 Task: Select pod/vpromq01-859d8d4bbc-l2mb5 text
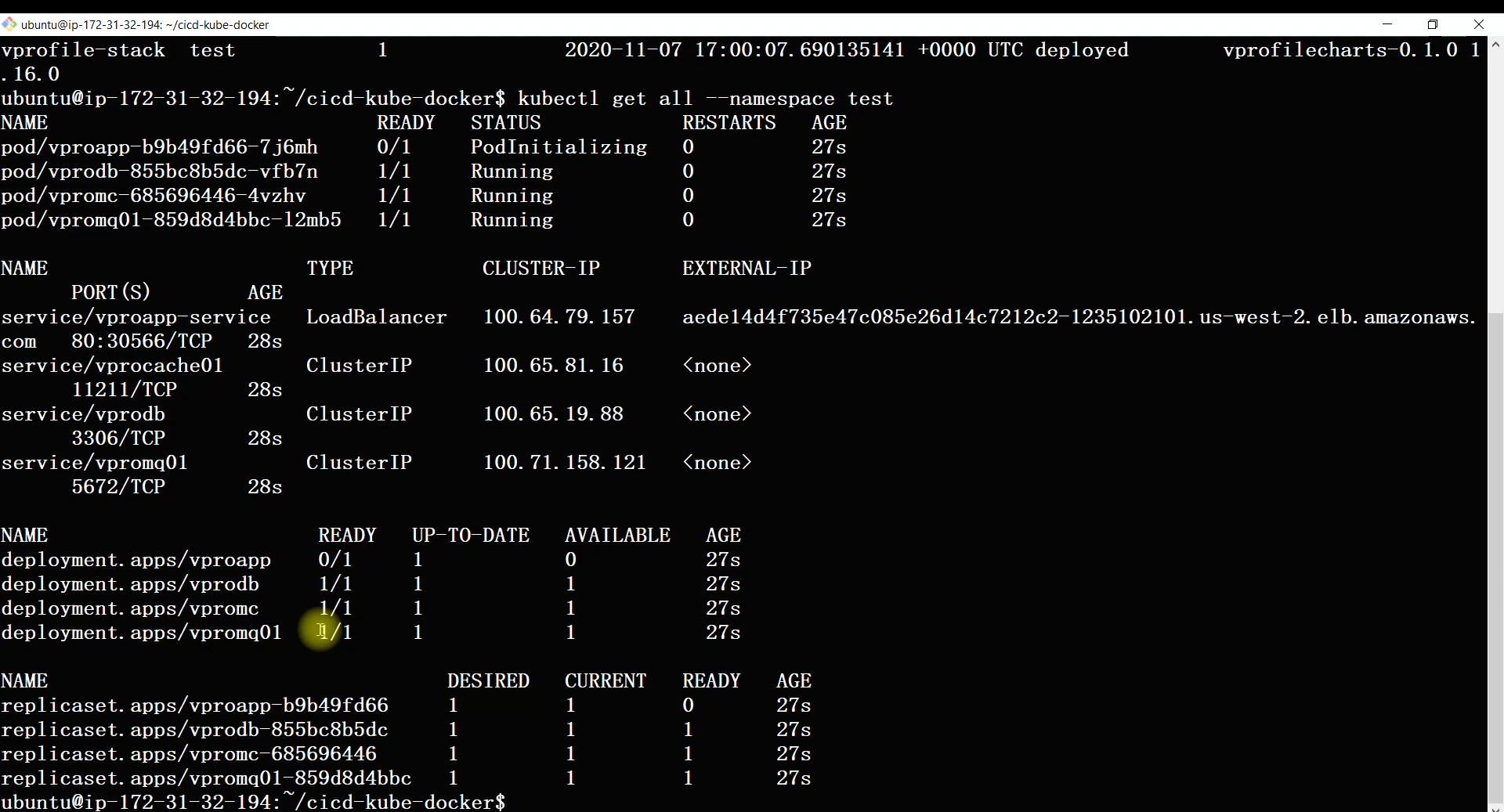[171, 220]
